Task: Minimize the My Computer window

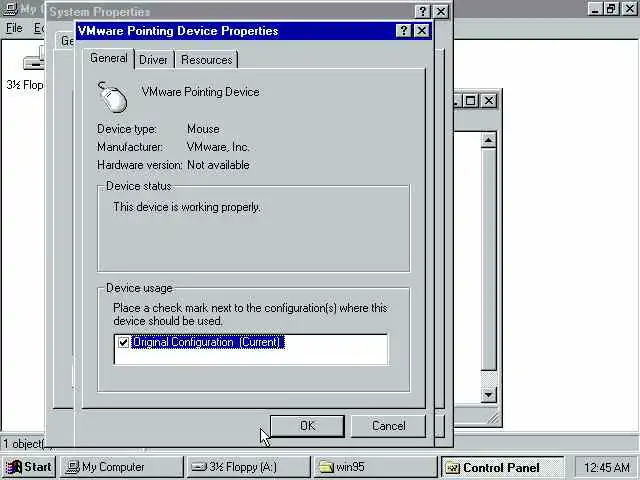Action: (x=596, y=9)
